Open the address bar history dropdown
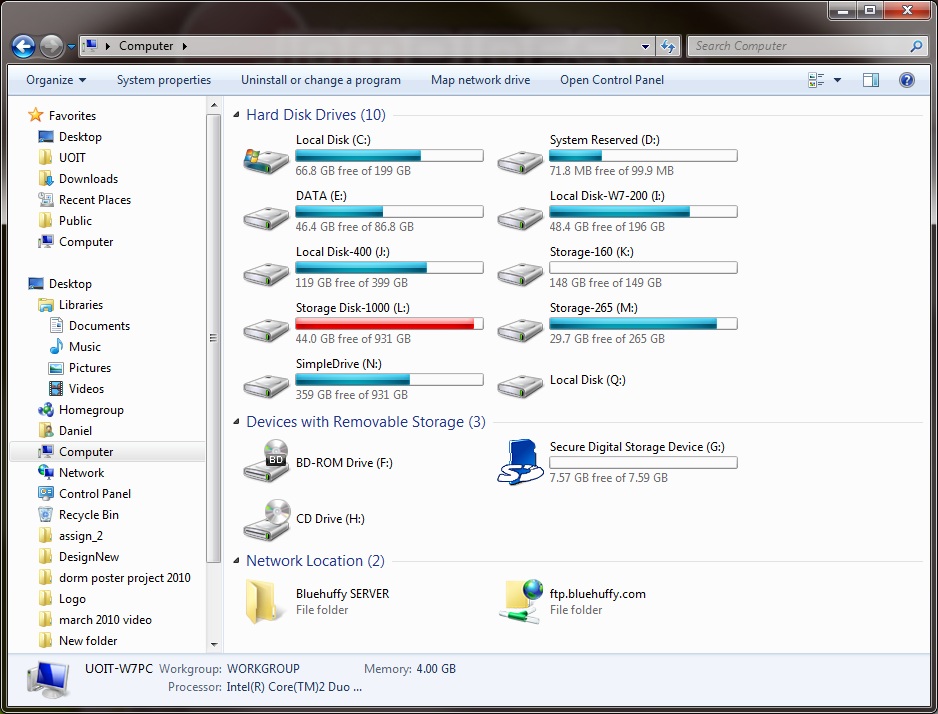This screenshot has height=714, width=938. pyautogui.click(x=645, y=46)
